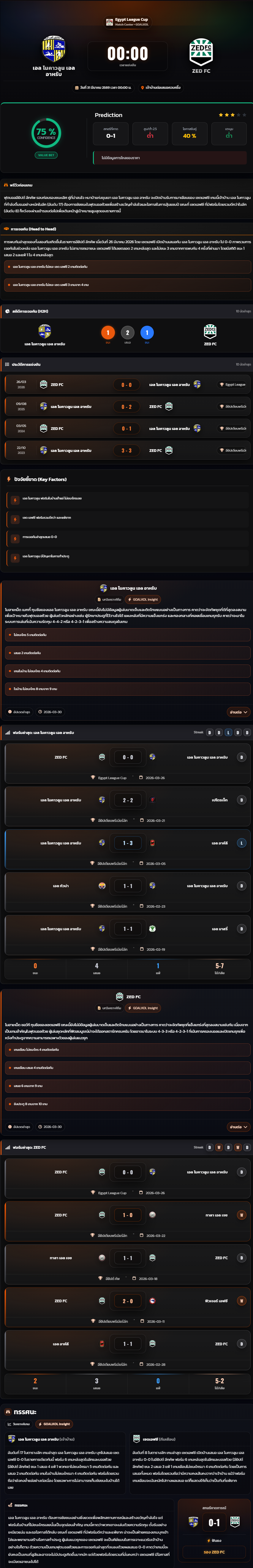
Task: Expand the El Mokawloon analysis dropdown
Action: pyautogui.click(x=238, y=712)
